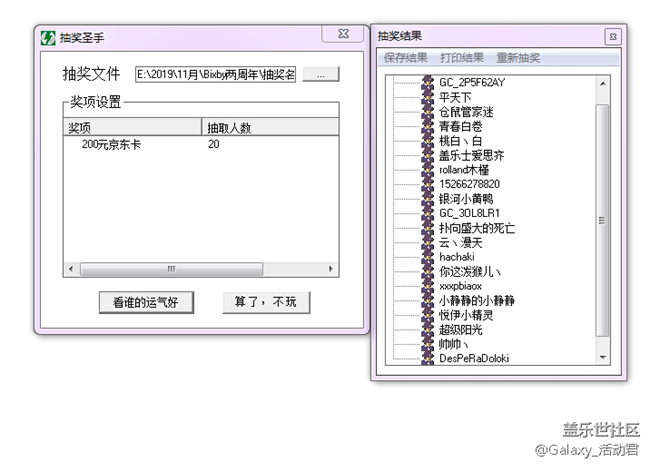Viewport: 650px width, 472px height.
Task: Click the 抽奖文件 path input field
Action: click(x=216, y=75)
